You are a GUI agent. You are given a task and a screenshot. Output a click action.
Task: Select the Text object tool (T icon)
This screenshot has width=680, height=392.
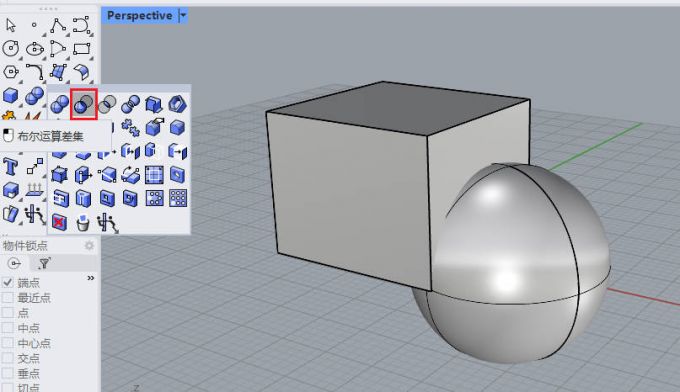[10, 167]
